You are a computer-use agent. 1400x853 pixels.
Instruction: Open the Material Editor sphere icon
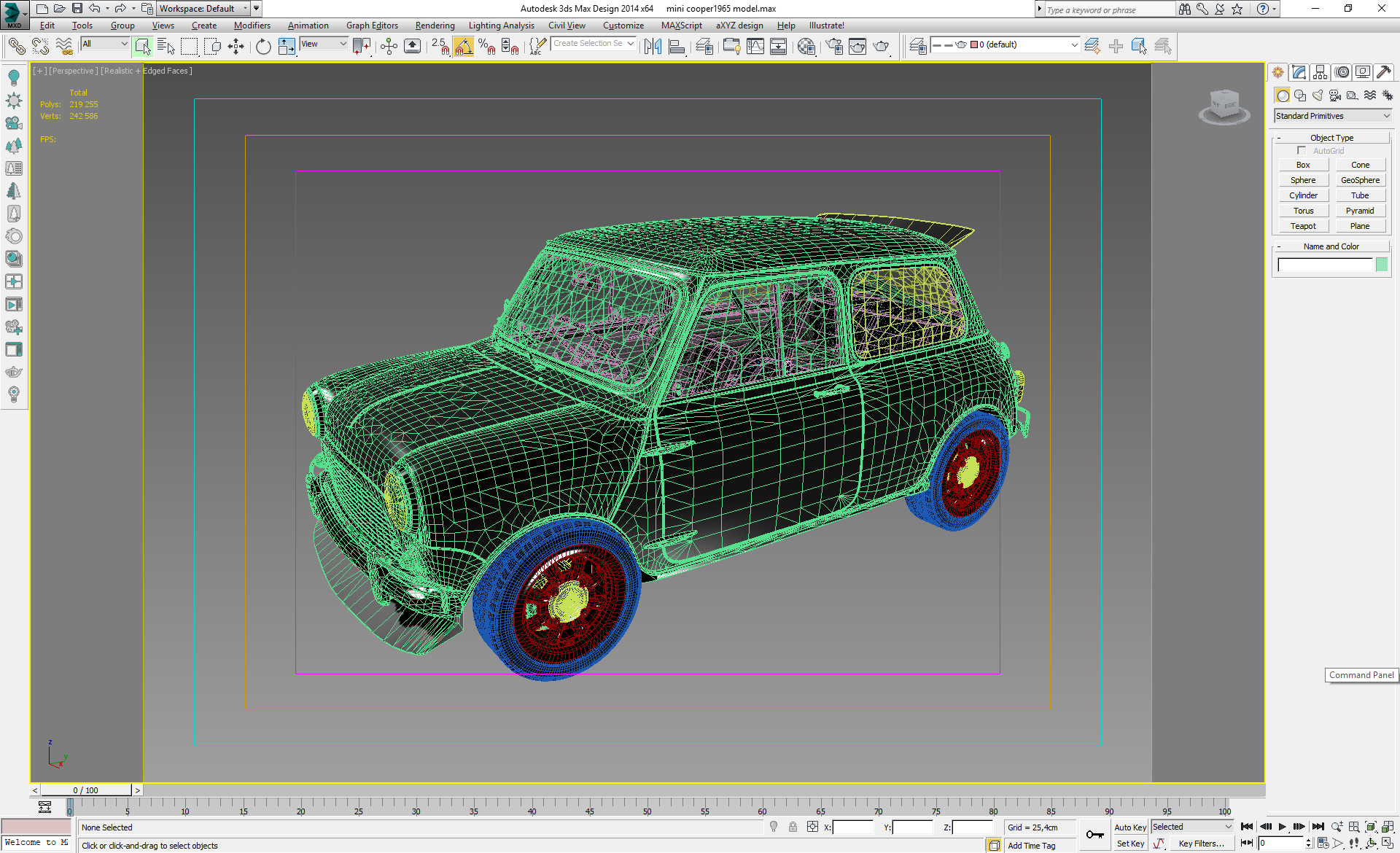point(806,47)
